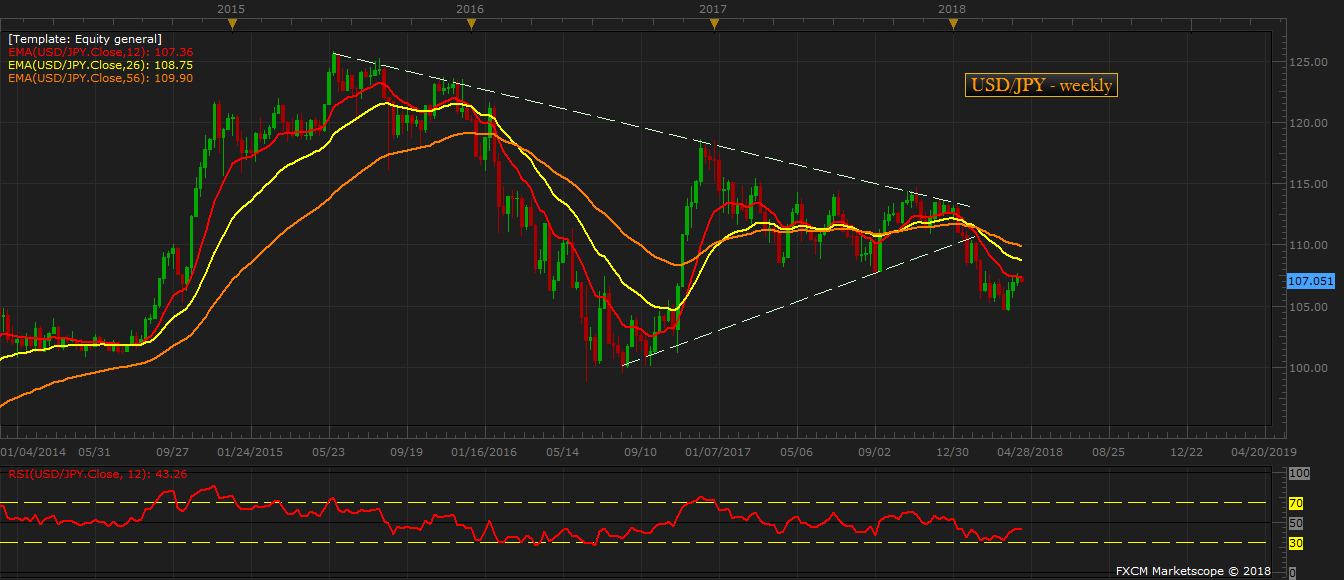Click the RSI level label 50

tap(1294, 523)
